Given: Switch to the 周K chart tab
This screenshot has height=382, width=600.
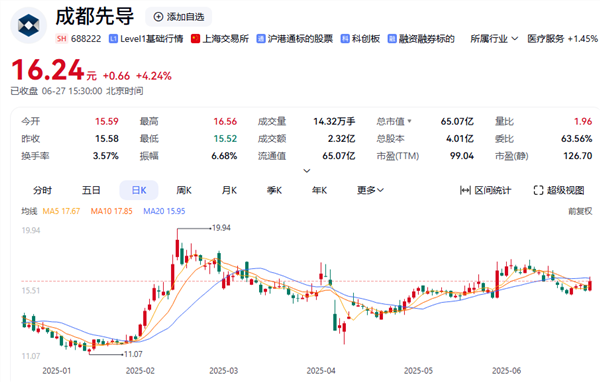Looking at the screenshot, I should [184, 190].
